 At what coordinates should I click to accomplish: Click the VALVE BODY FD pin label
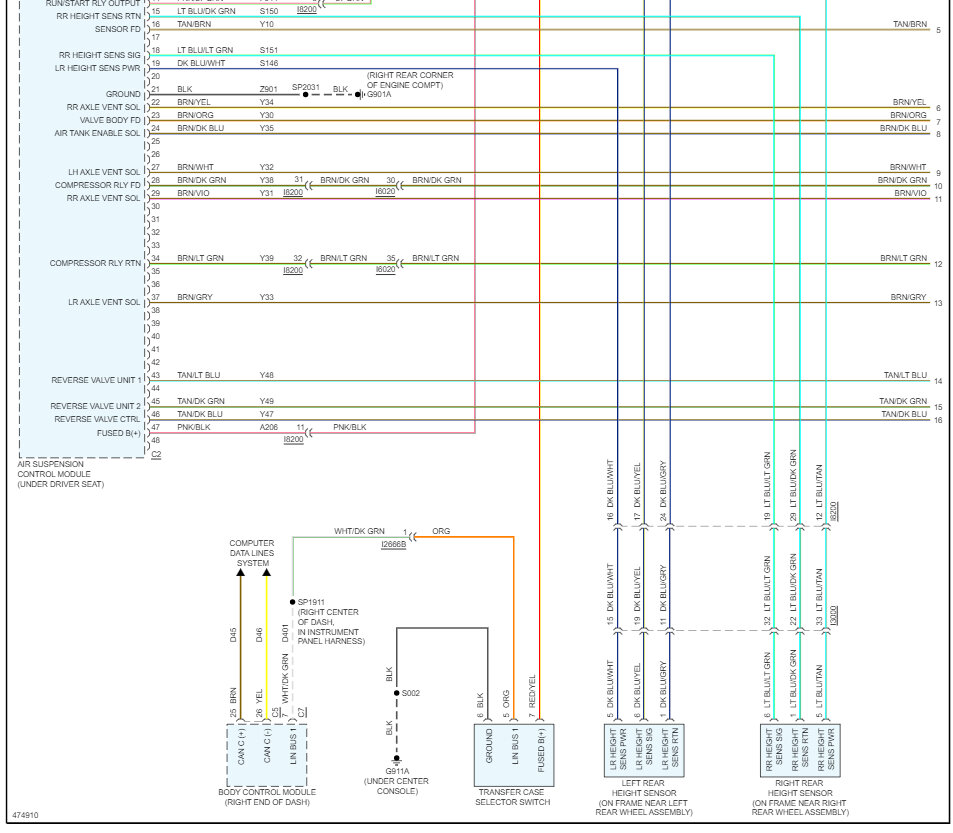pyautogui.click(x=110, y=120)
